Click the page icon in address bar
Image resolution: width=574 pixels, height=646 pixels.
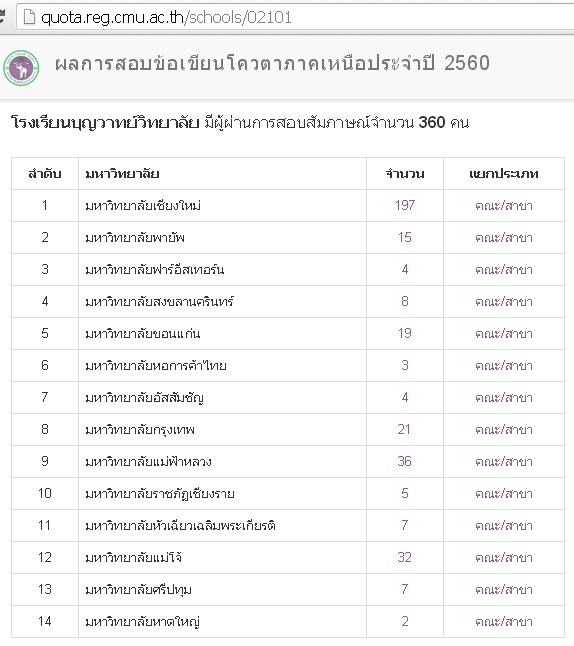click(29, 17)
